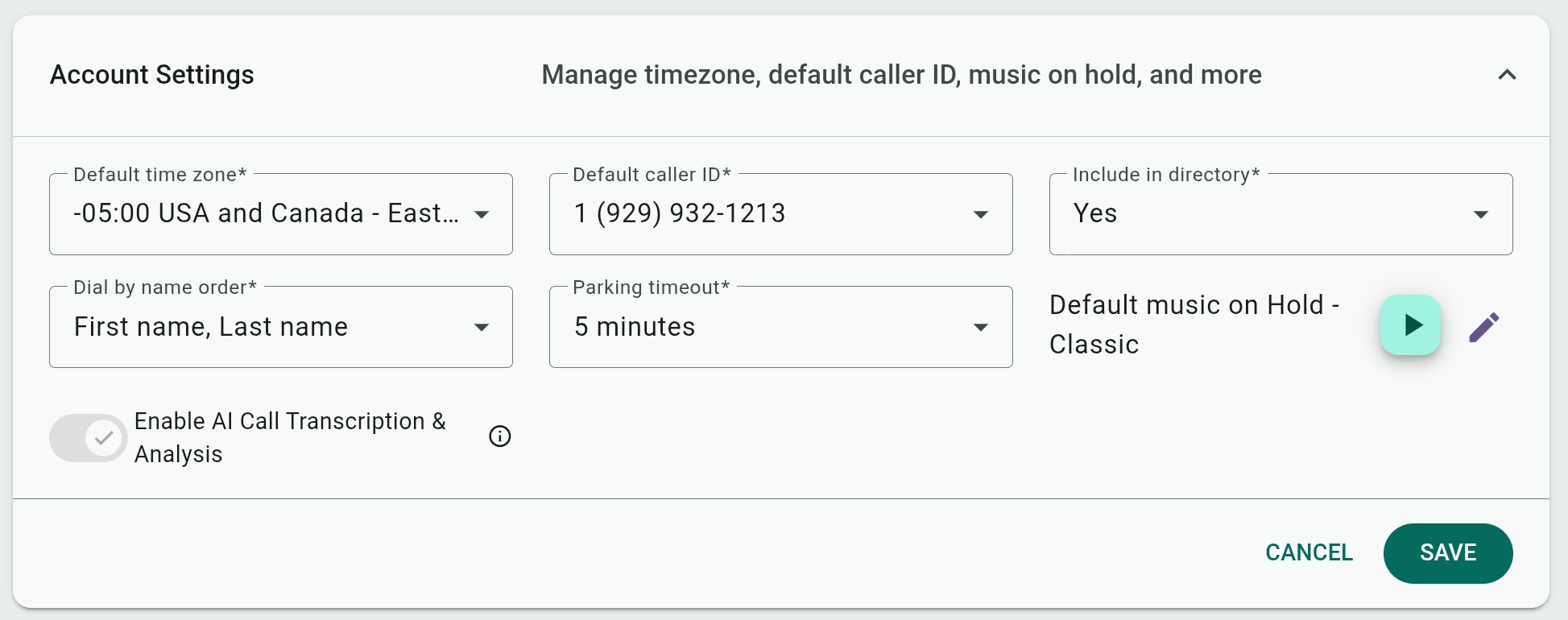Viewport: 1568px width, 620px height.
Task: Open the Default time zone dropdown
Action: click(x=266, y=214)
